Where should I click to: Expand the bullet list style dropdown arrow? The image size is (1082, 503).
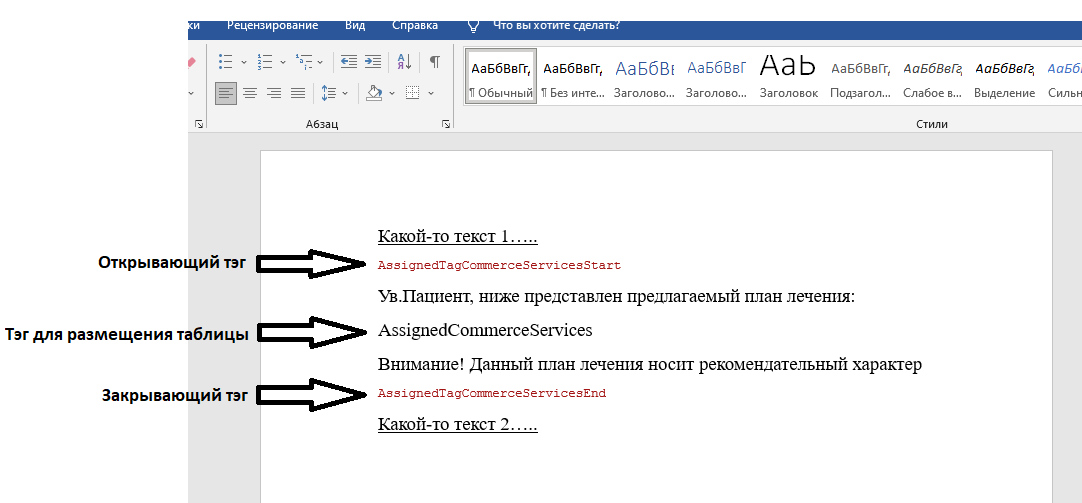point(244,61)
